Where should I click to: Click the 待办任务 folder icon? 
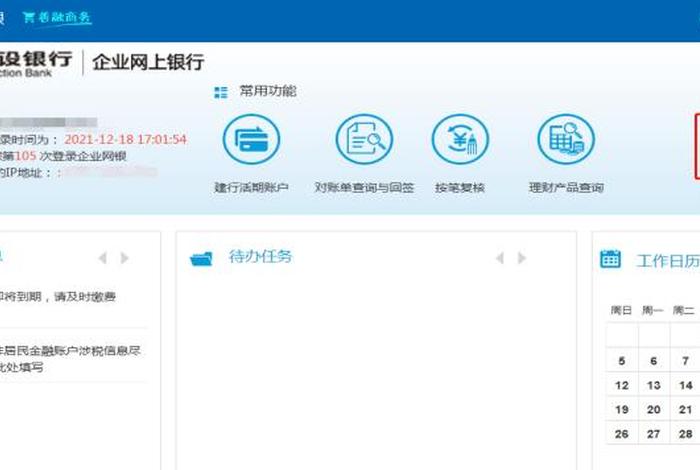(x=201, y=258)
